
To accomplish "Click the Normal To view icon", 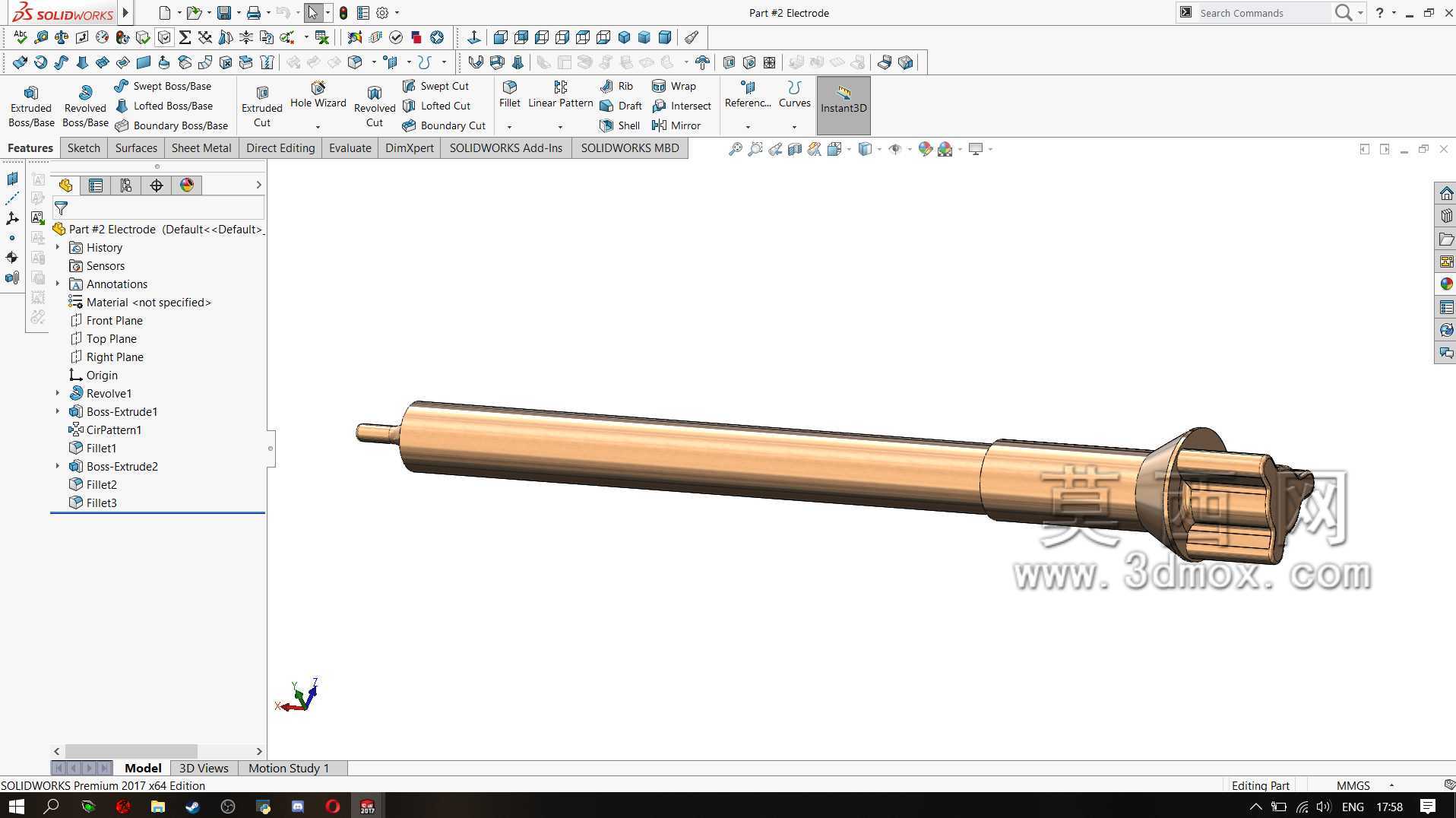I will [473, 37].
